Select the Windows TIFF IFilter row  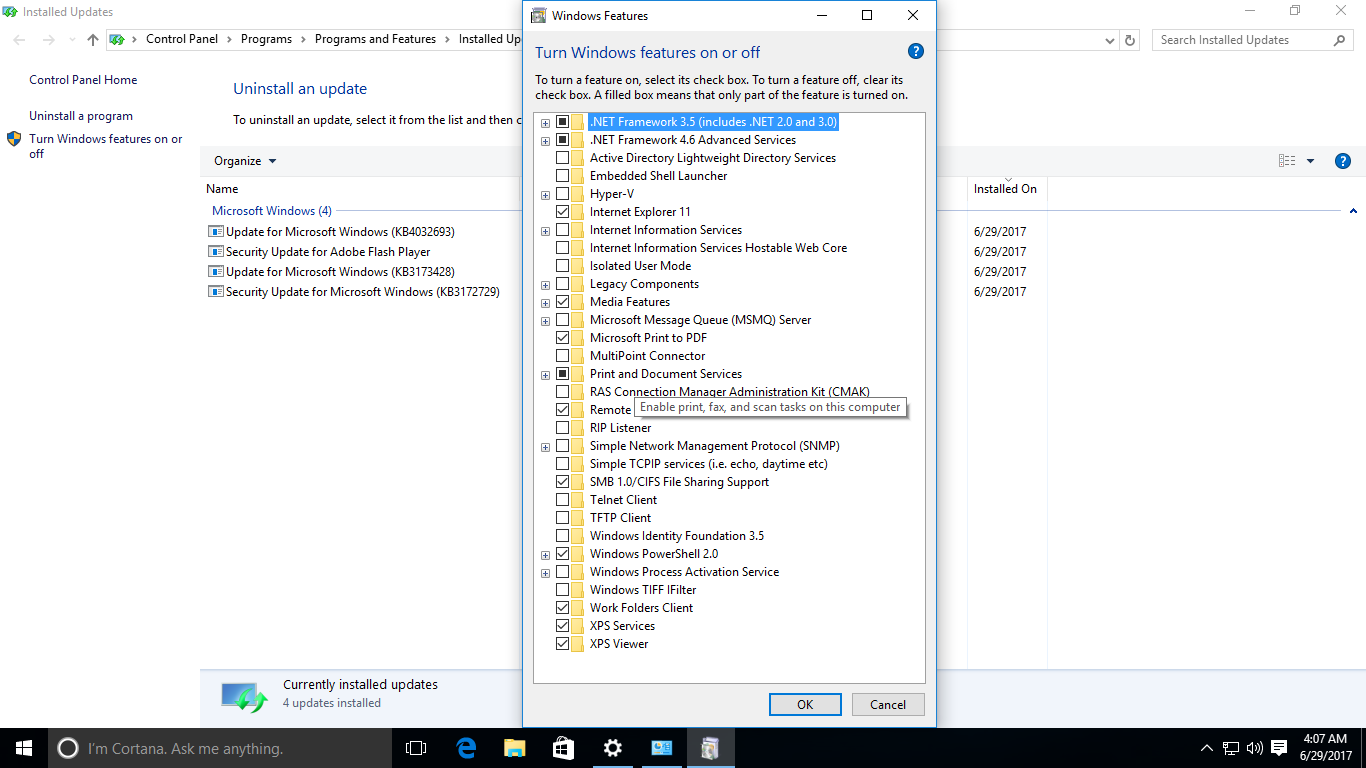coord(643,590)
